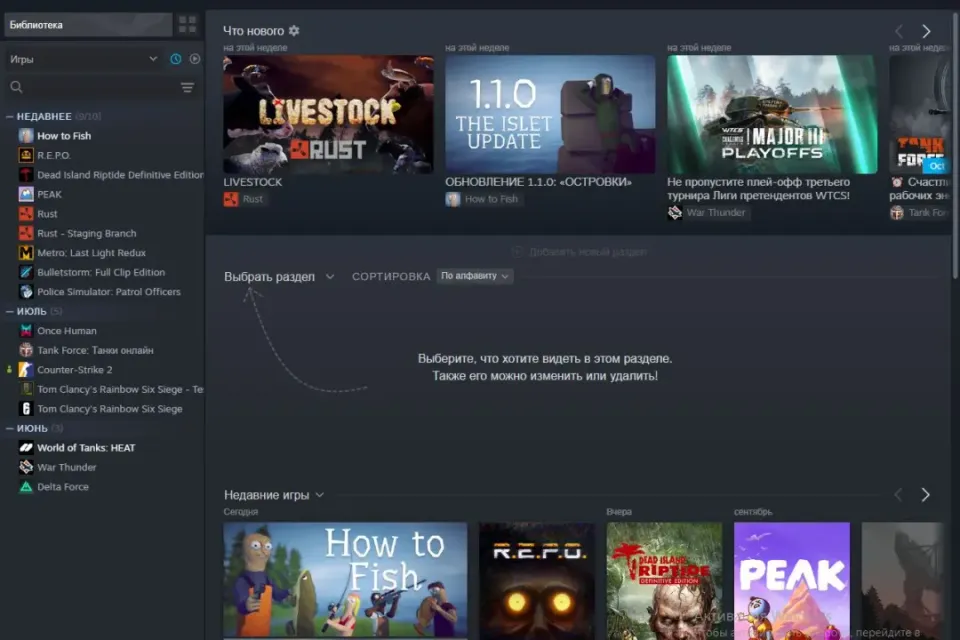The width and height of the screenshot is (960, 640).
Task: Collapse the ИЮНЬ group
Action: click(10, 428)
